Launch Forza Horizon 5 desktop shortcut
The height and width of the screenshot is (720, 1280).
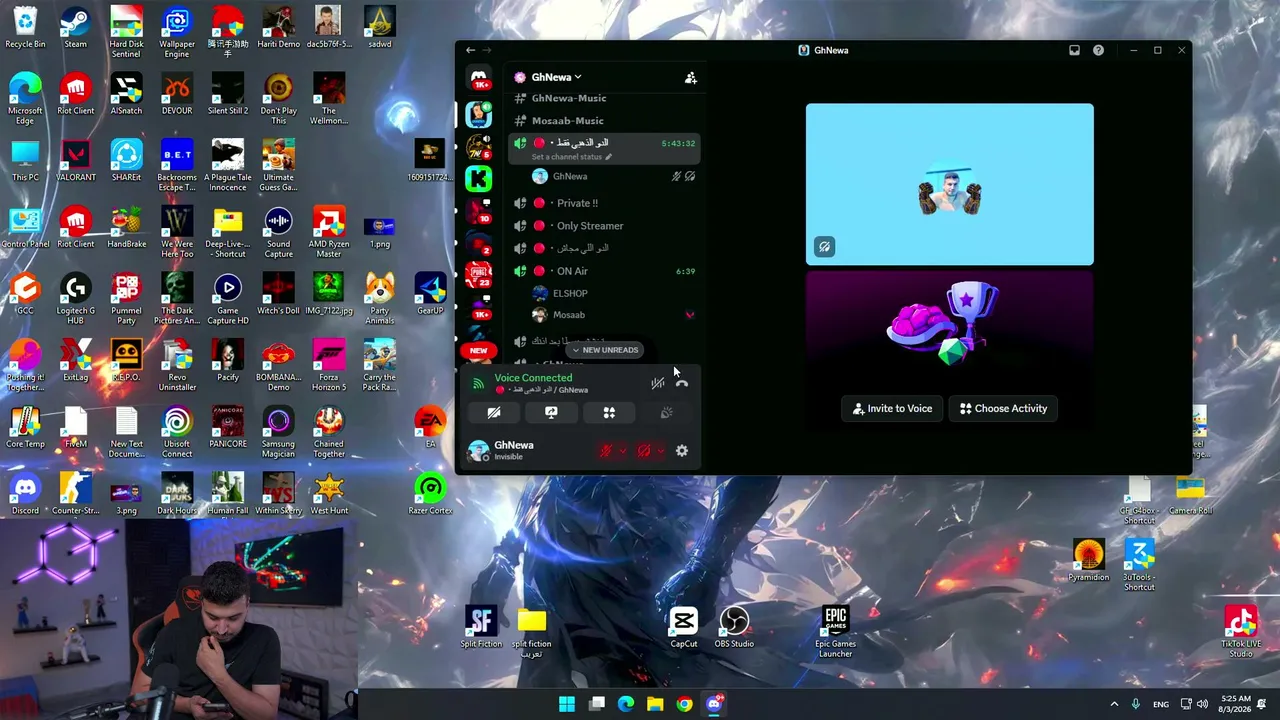point(329,366)
